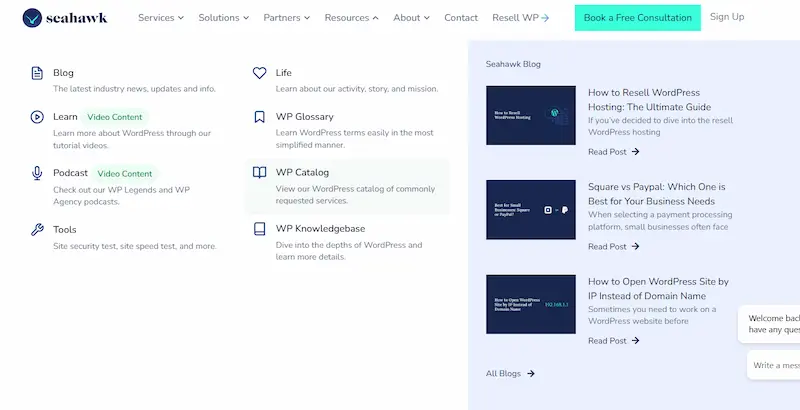The image size is (800, 410).
Task: Open the Partners dropdown menu
Action: 287,18
